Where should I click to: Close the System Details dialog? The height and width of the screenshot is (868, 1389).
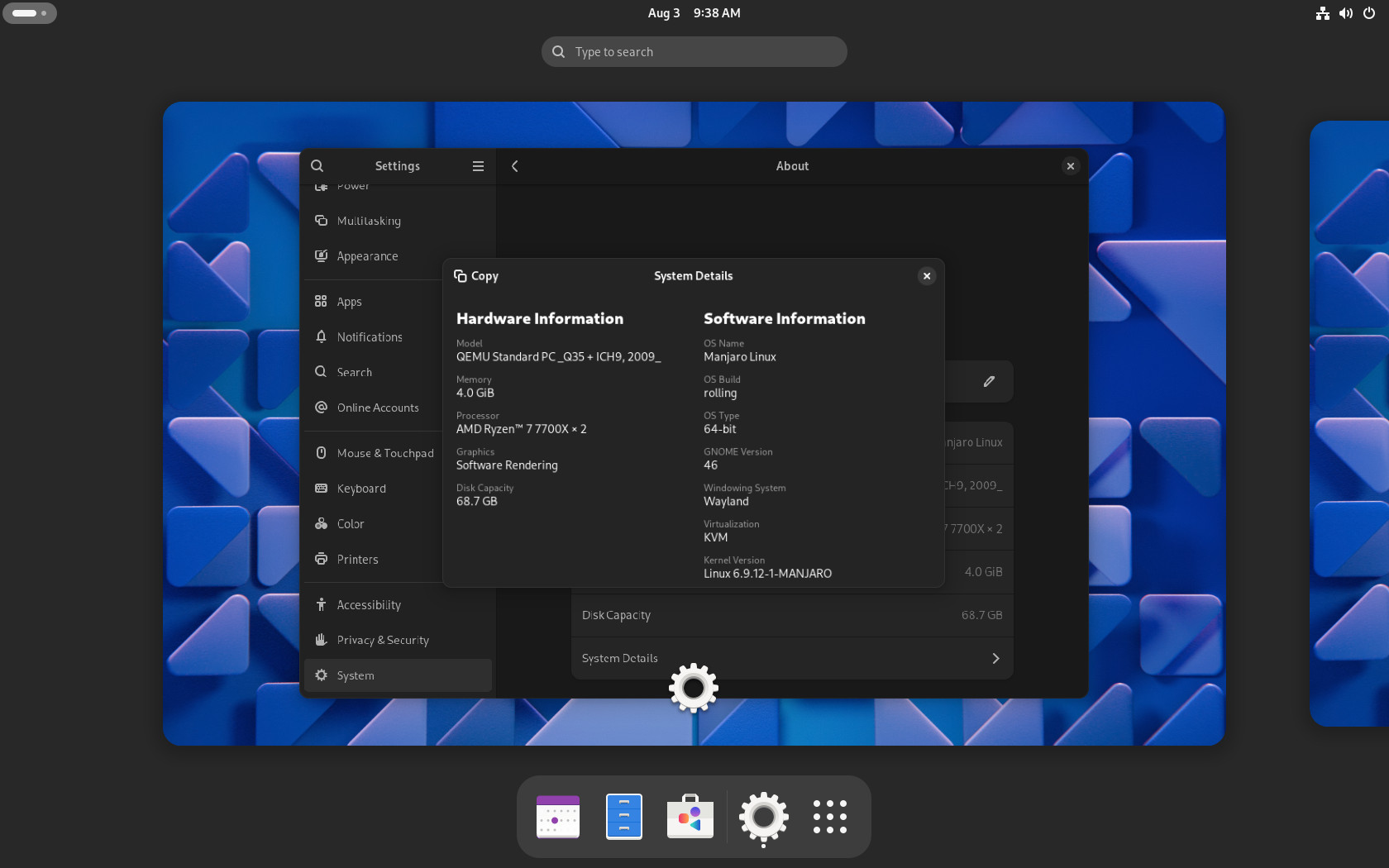pos(927,276)
